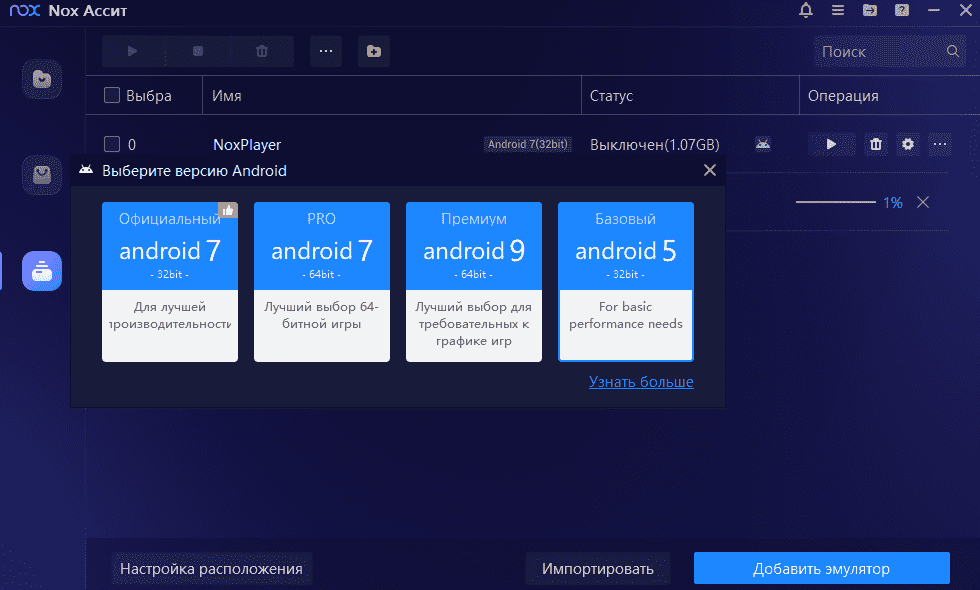Expand the toolbar three-dots batch menu
Viewport: 980px width, 590px height.
point(326,51)
